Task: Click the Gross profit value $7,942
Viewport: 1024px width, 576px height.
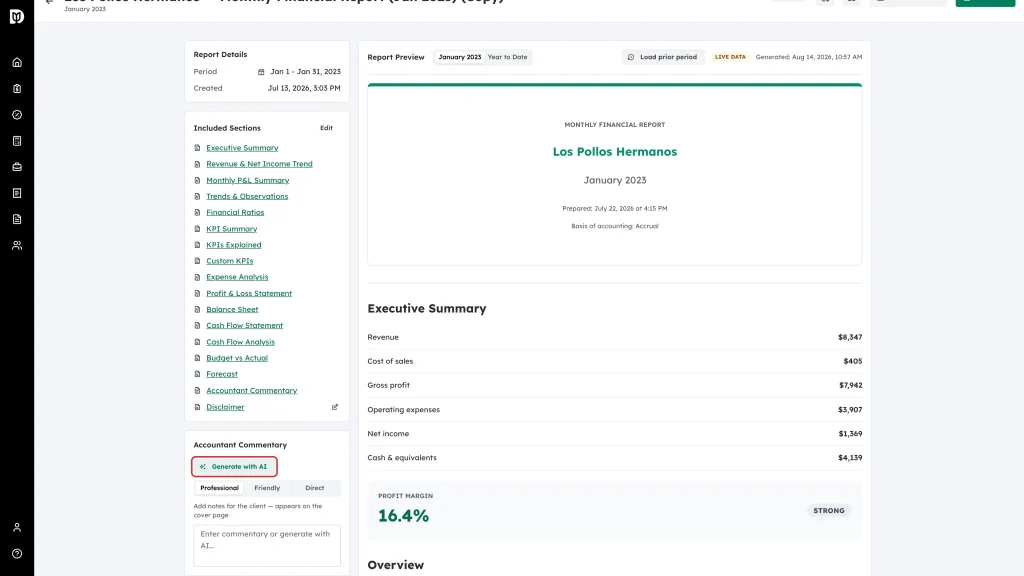Action: (x=850, y=385)
